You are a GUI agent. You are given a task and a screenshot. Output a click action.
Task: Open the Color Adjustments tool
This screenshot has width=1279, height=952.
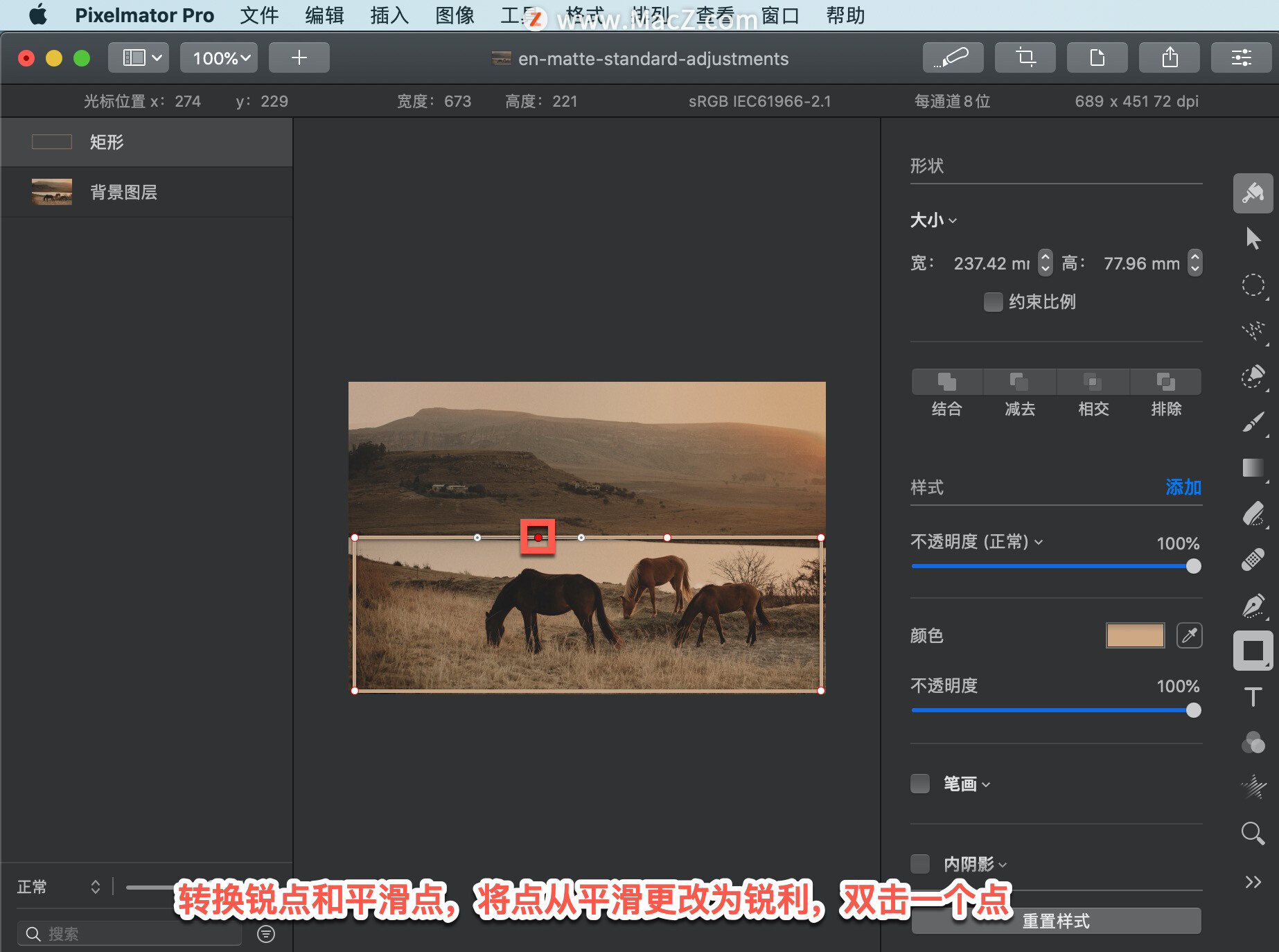[1253, 742]
